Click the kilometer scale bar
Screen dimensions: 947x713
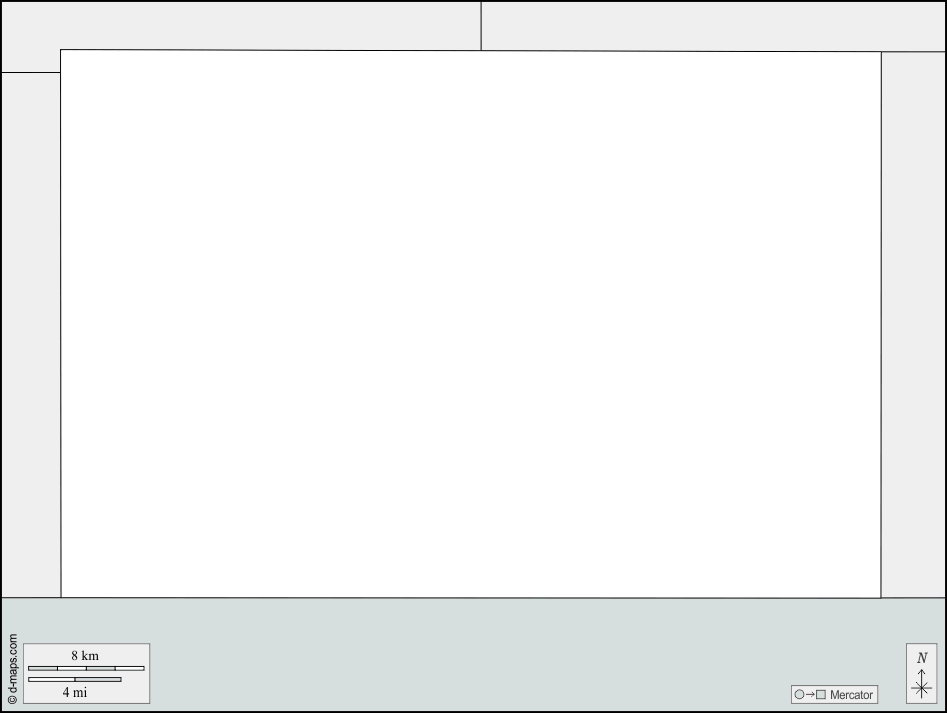[86, 668]
